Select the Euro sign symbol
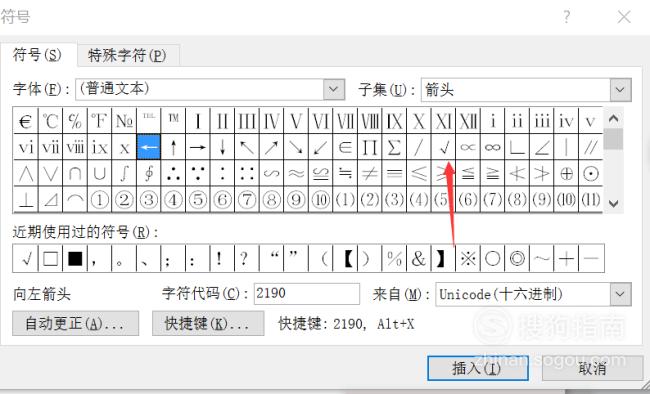This screenshot has height=394, width=650. point(26,121)
